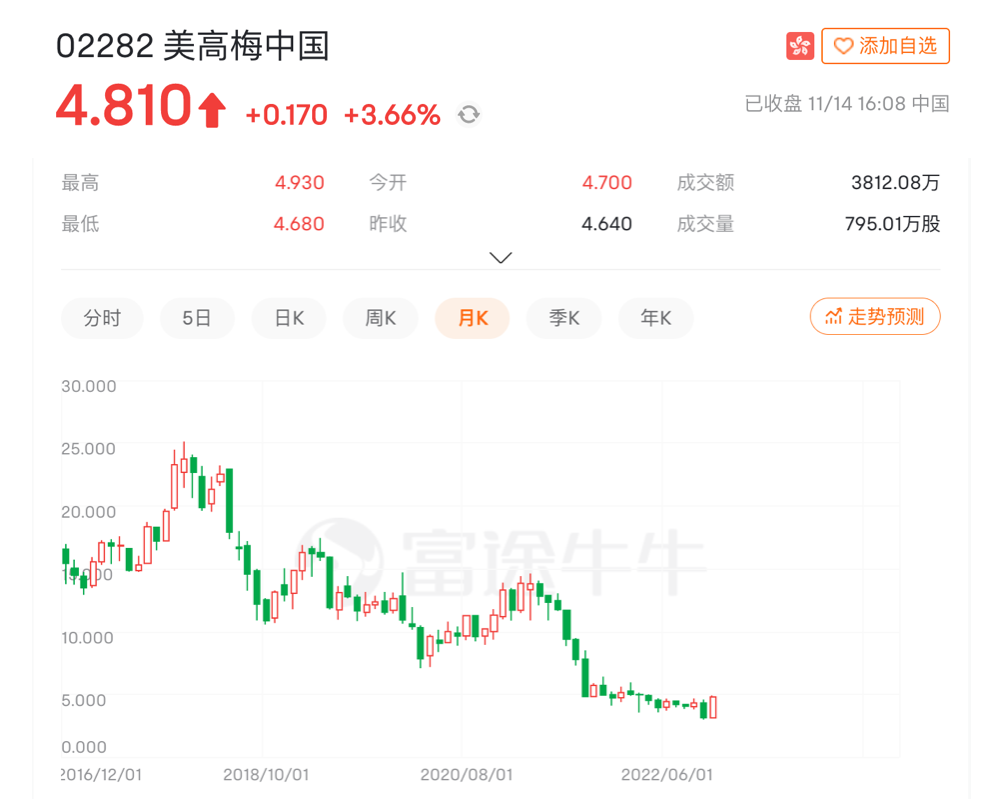Open the 周K weekly chart
Viewport: 1008px width, 812px height.
pos(380,318)
